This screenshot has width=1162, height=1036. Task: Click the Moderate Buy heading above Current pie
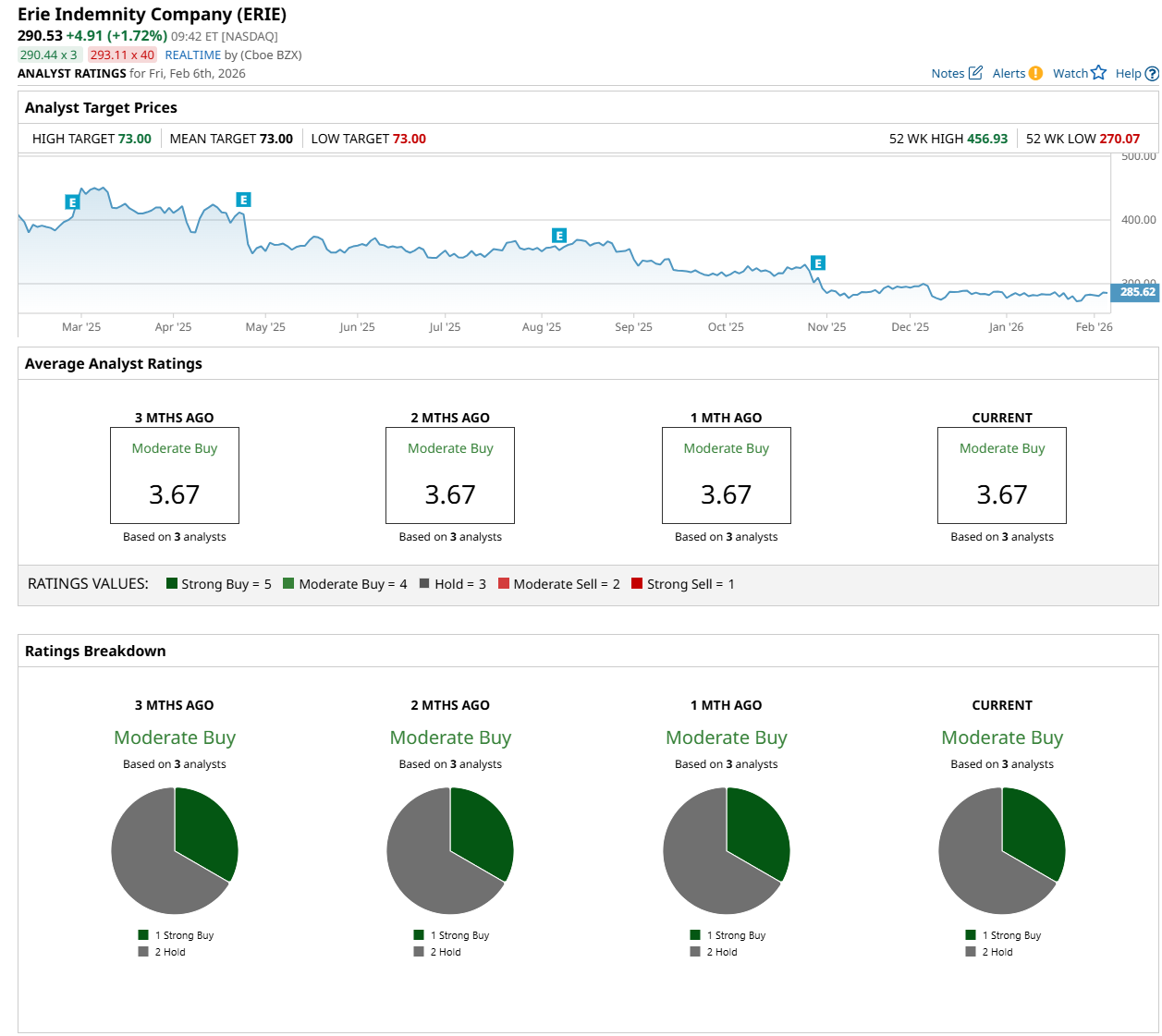pos(1001,737)
